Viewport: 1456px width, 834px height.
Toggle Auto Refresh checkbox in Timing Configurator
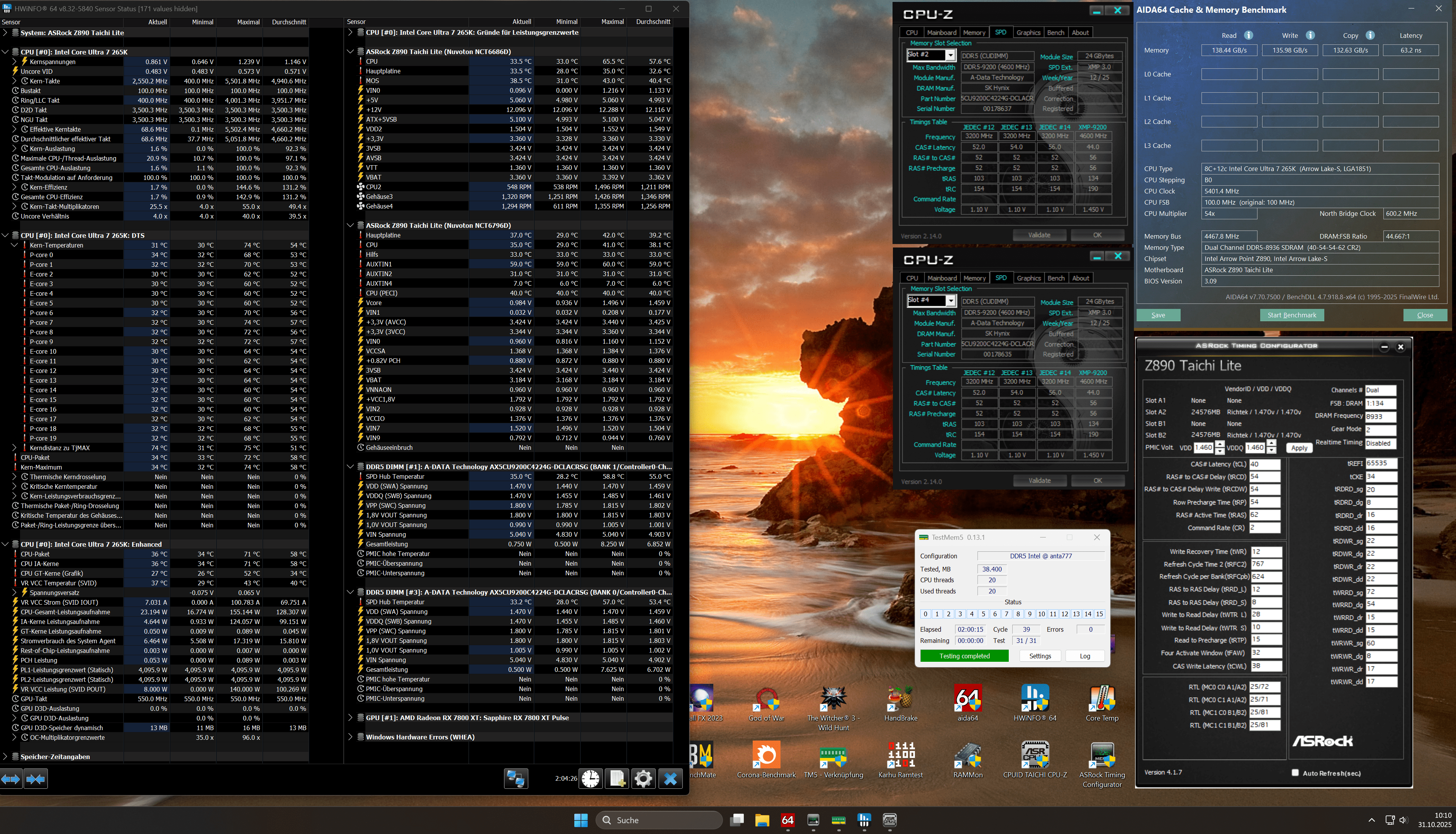(x=1295, y=773)
